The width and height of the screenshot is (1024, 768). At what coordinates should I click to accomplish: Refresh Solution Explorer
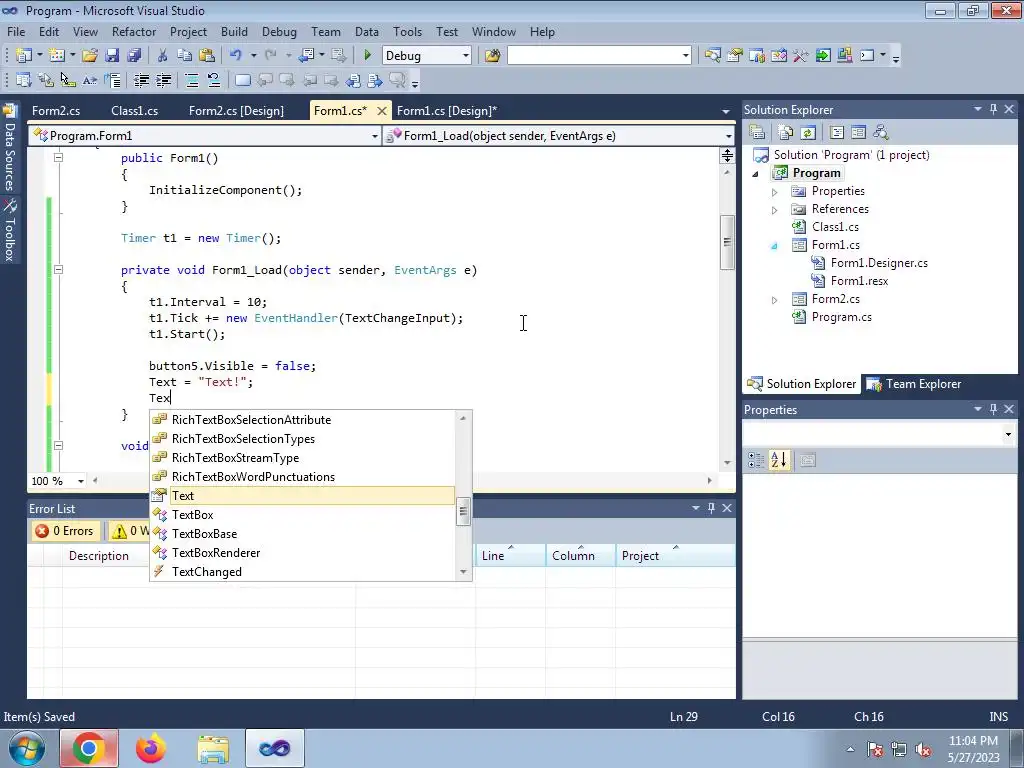pos(808,133)
